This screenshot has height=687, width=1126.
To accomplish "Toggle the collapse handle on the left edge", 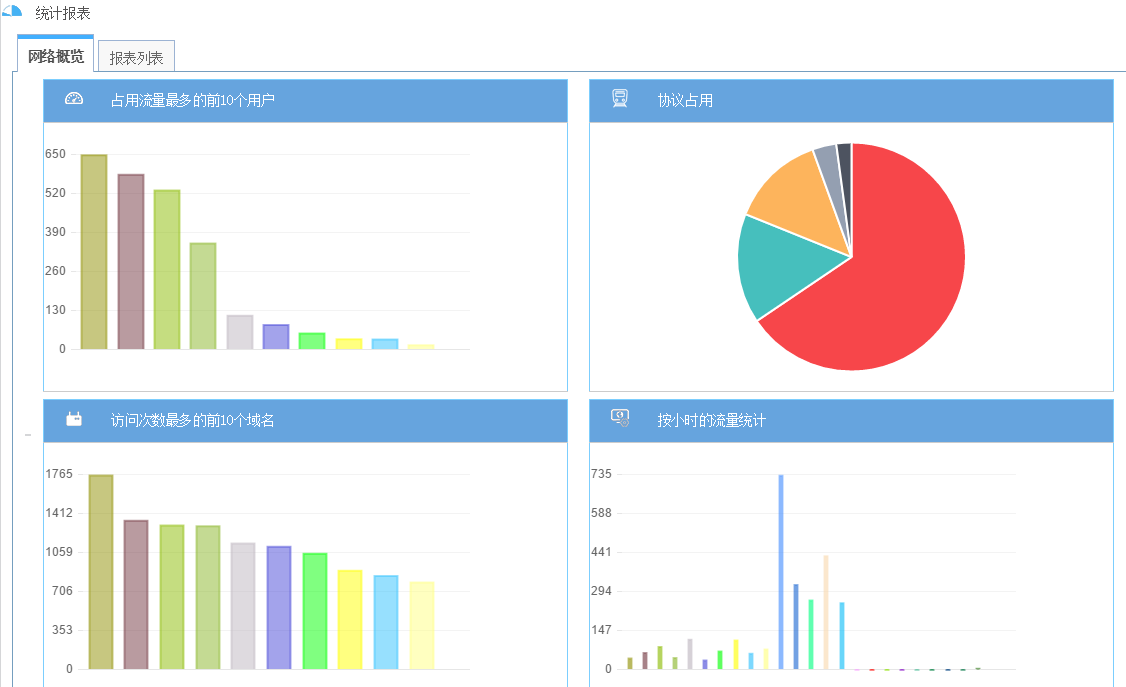I will pos(27,436).
